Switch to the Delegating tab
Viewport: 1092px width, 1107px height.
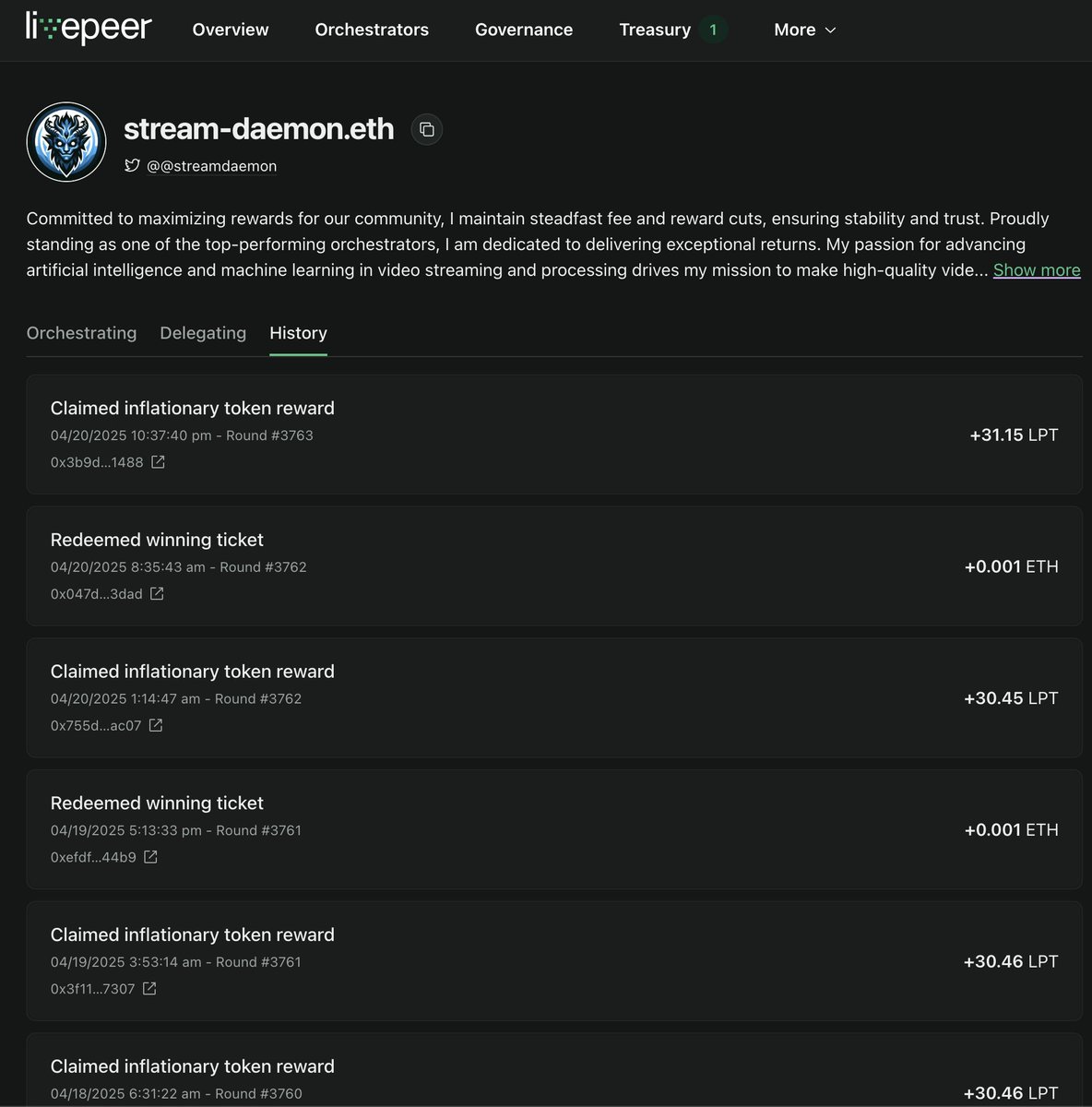pyautogui.click(x=203, y=333)
